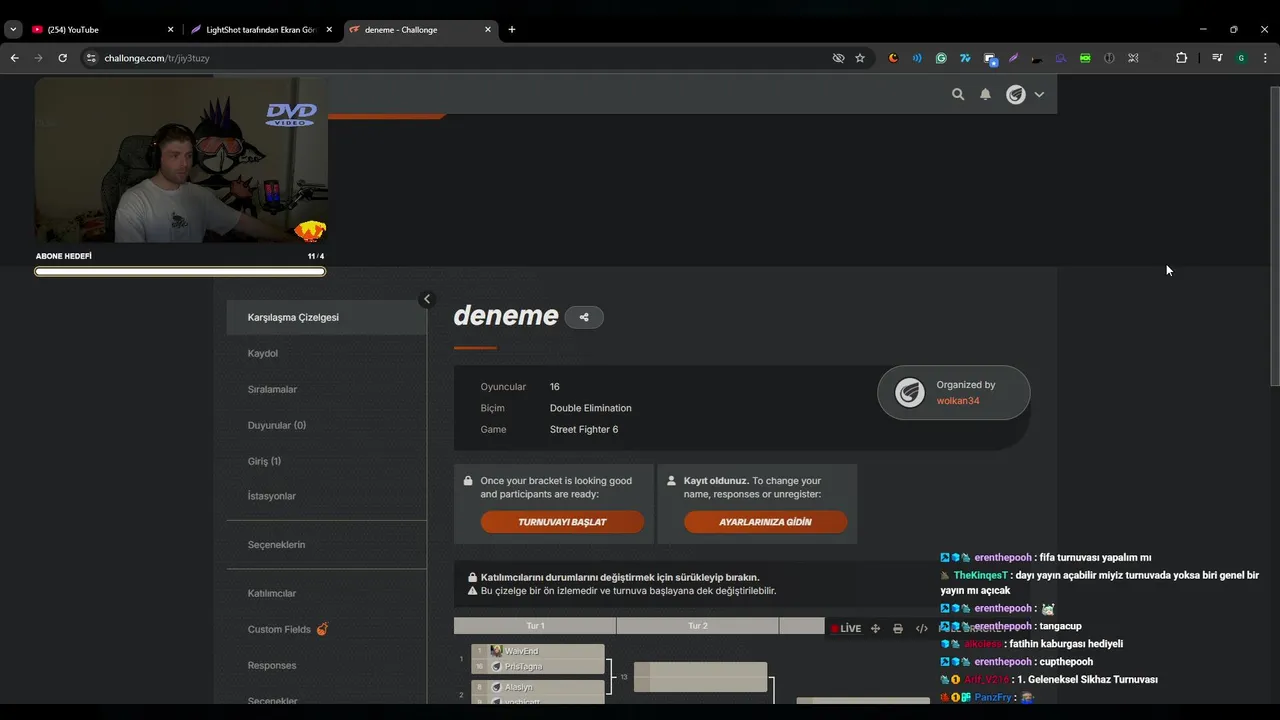Screen dimensions: 1280x720
Task: Select participant Alaslyn in the bracket
Action: pos(538,687)
